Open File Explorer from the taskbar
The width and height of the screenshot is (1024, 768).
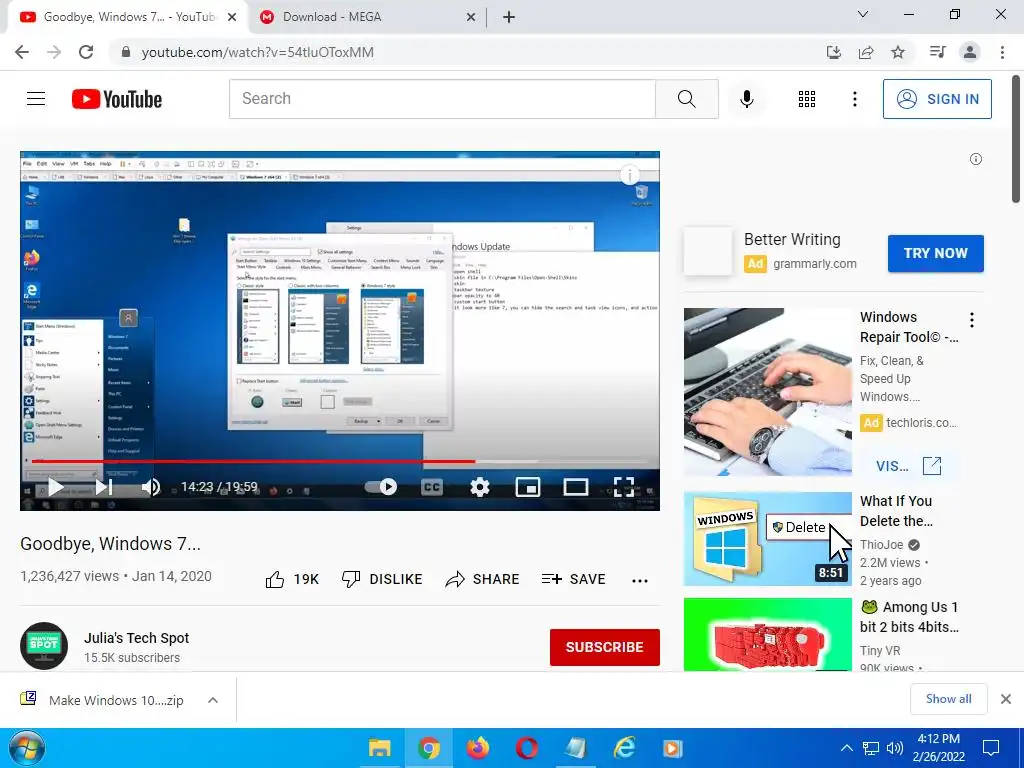click(x=379, y=748)
